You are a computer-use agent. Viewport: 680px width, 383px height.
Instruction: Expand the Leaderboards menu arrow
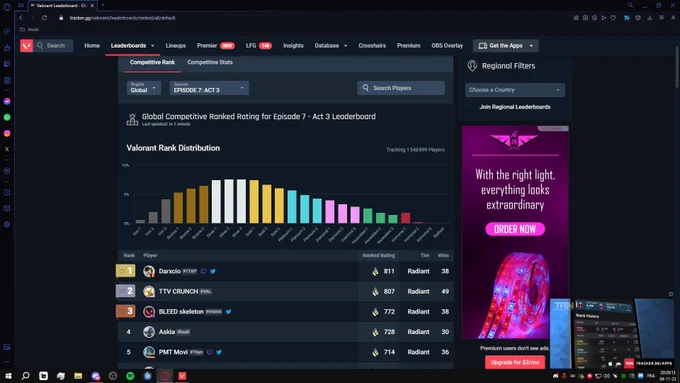tap(152, 46)
